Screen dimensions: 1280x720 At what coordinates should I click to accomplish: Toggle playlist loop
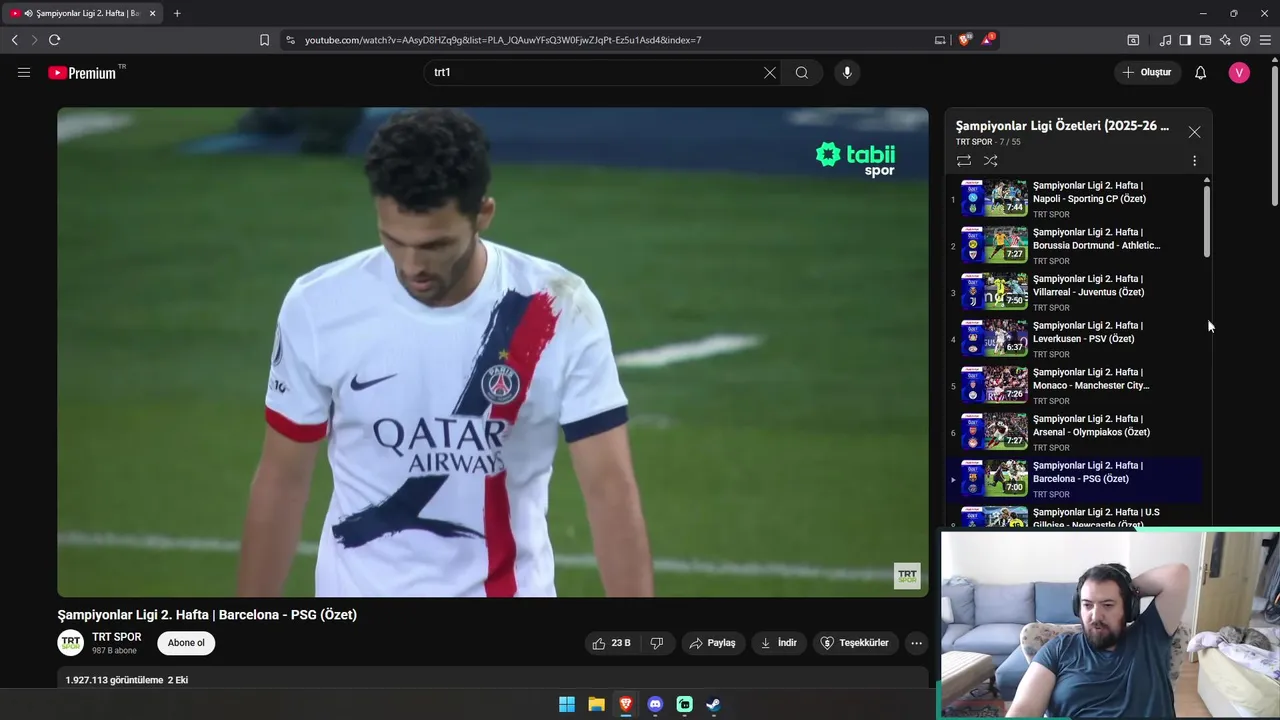[964, 160]
